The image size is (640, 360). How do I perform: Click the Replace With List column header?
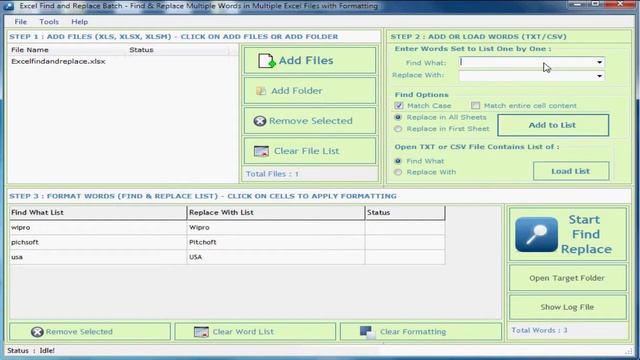click(x=276, y=213)
